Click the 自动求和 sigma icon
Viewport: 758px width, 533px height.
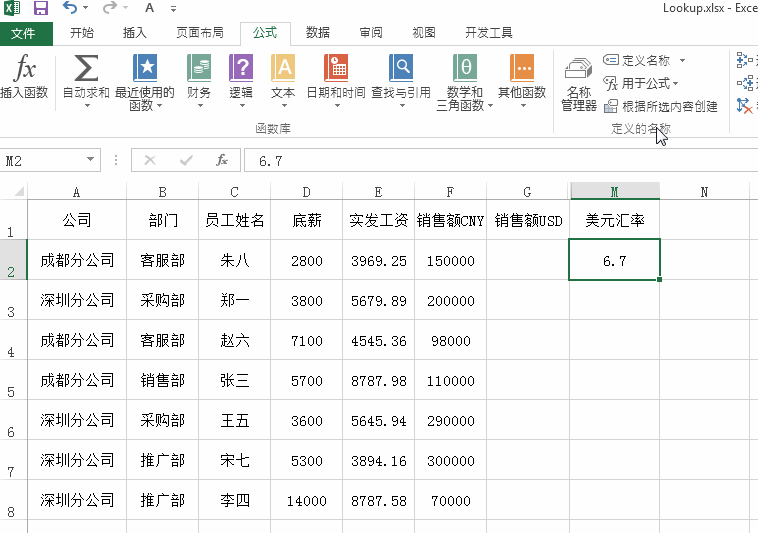(86, 68)
